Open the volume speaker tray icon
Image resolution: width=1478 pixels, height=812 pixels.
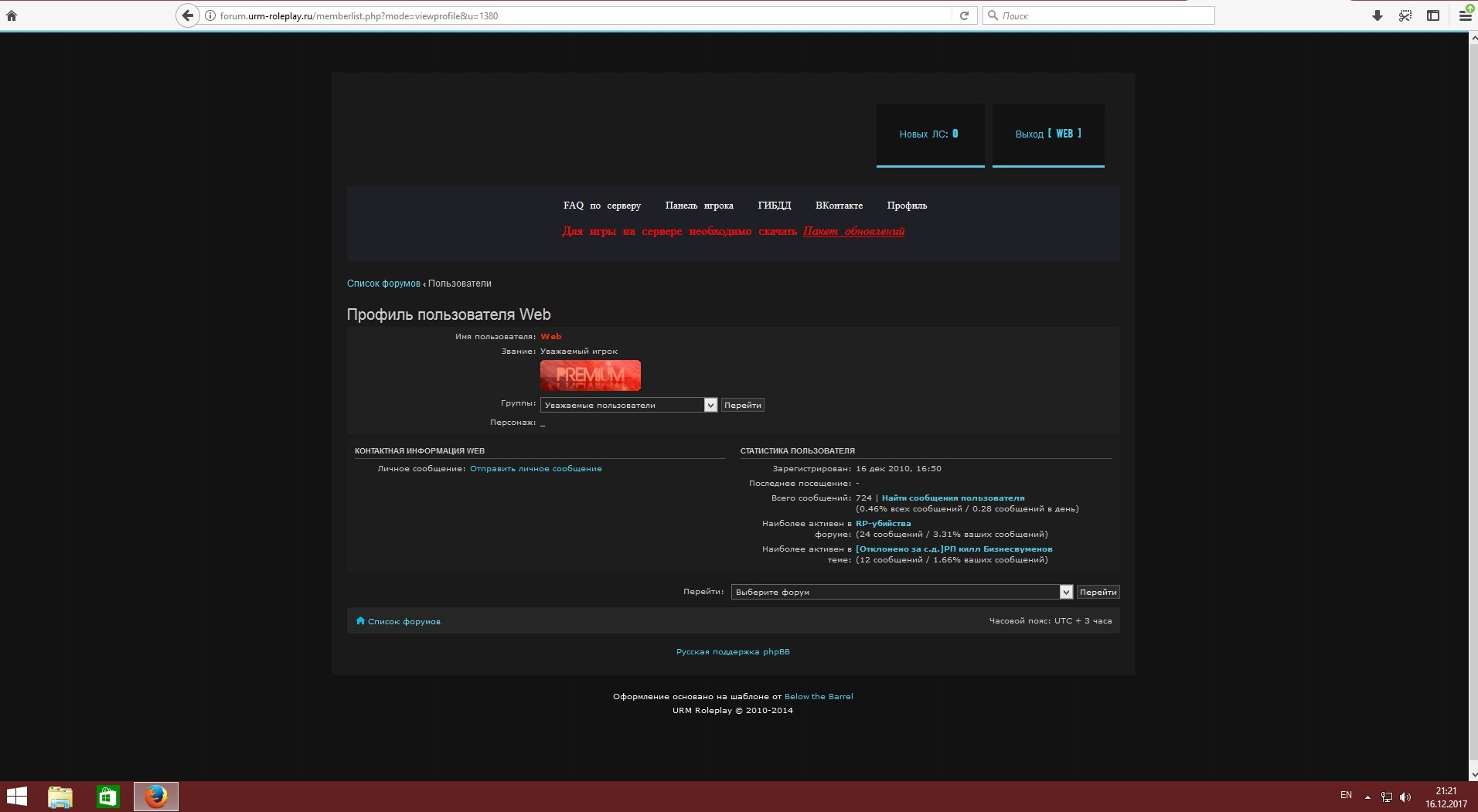[1405, 797]
